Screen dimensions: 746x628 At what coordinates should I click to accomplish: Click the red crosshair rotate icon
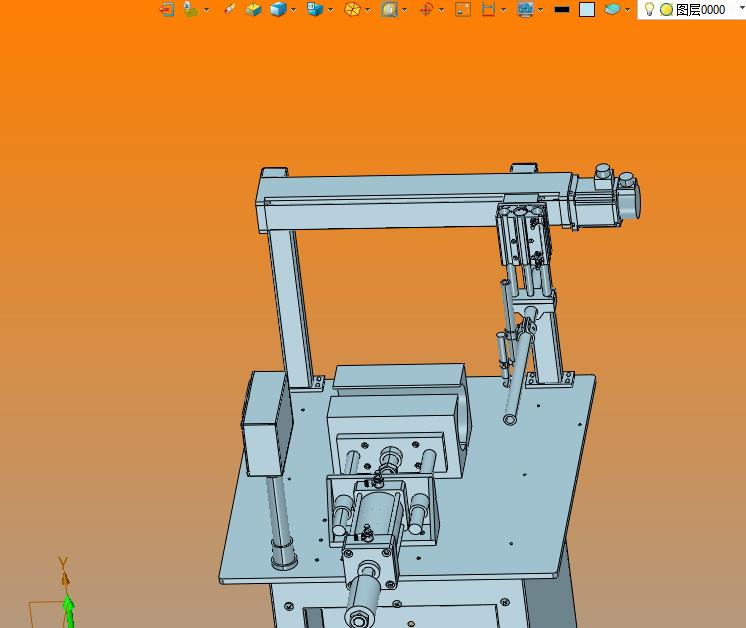point(426,10)
